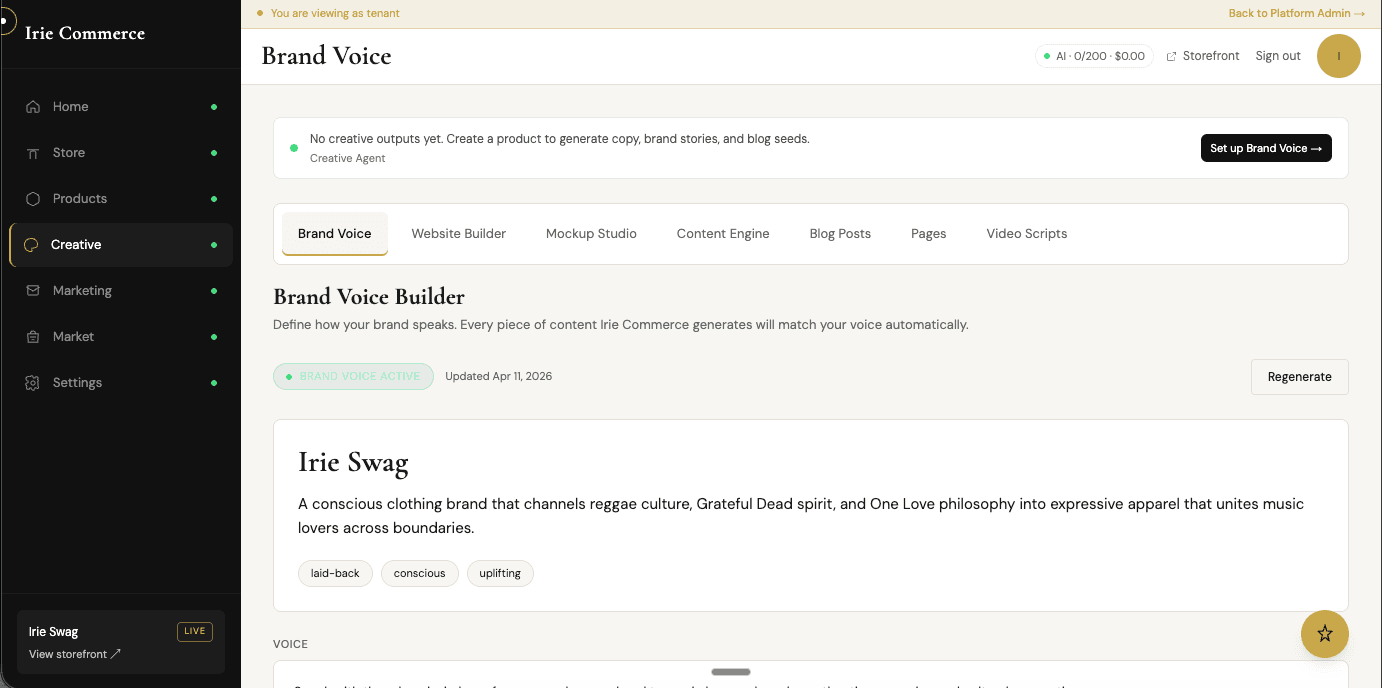Switch to the Pages tab
Screen dimensions: 1382x688
(928, 234)
